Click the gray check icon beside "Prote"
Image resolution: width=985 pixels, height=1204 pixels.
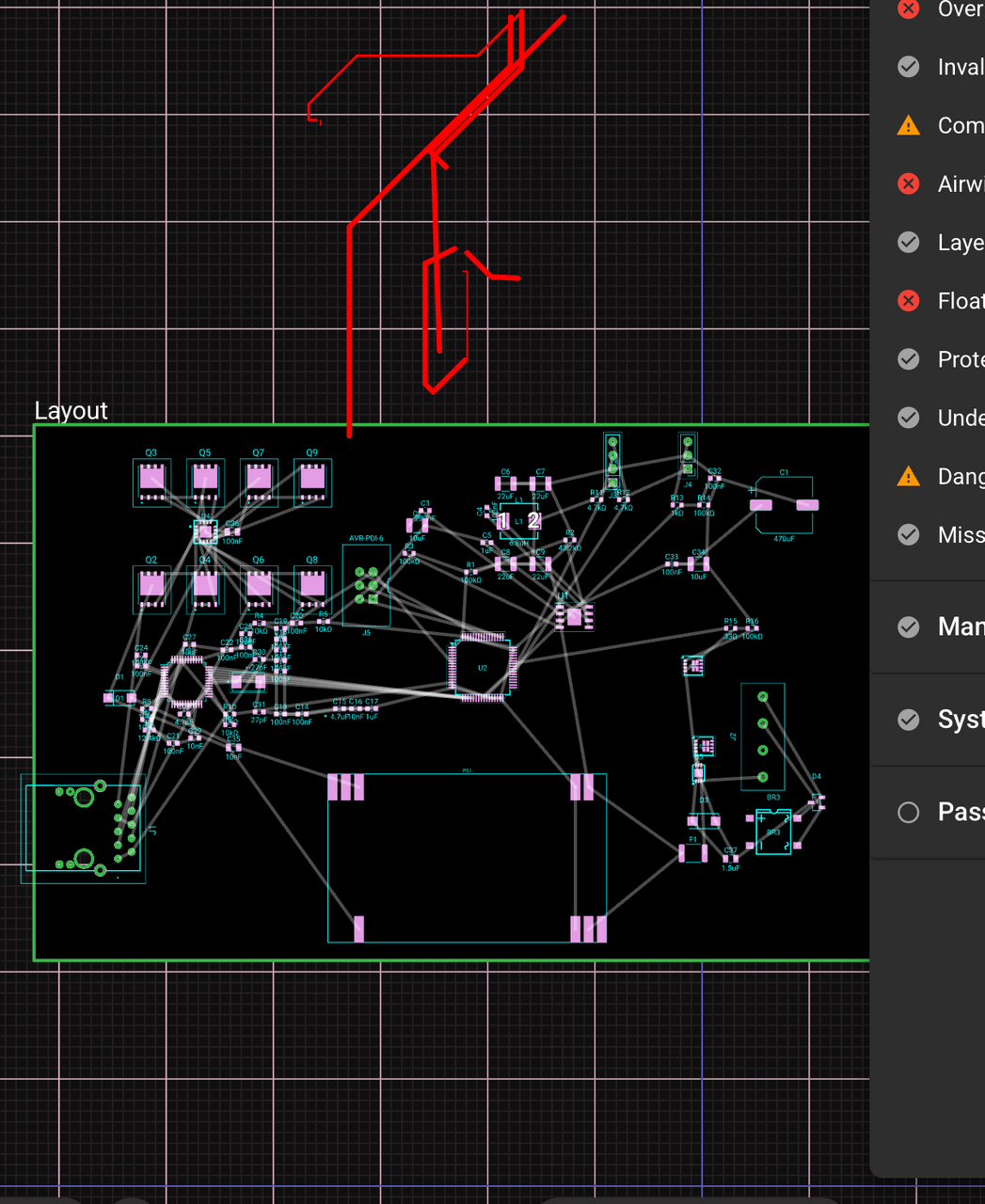[x=908, y=358]
